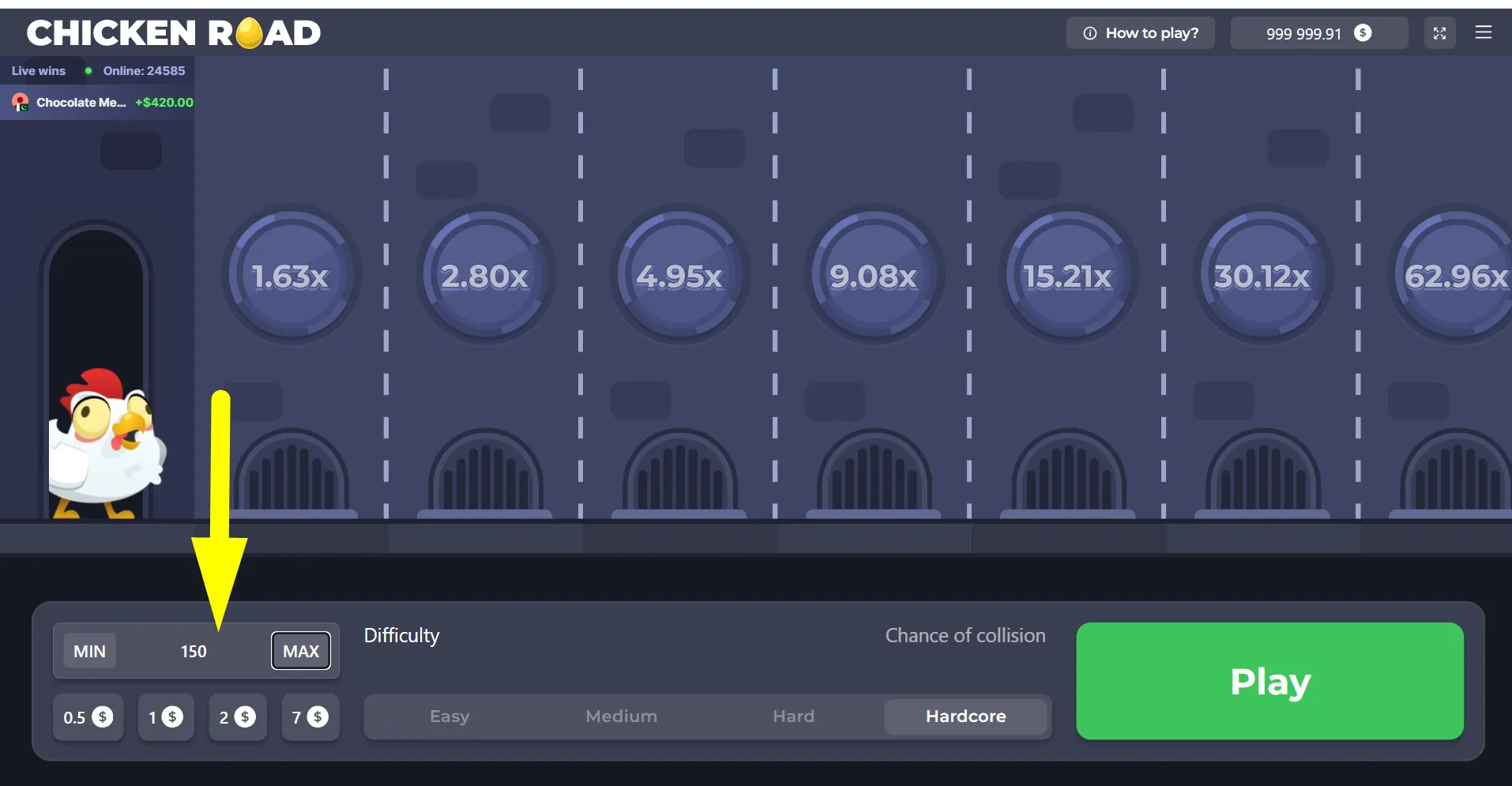Click the Online: 24585 counter
1512x786 pixels.
(144, 70)
